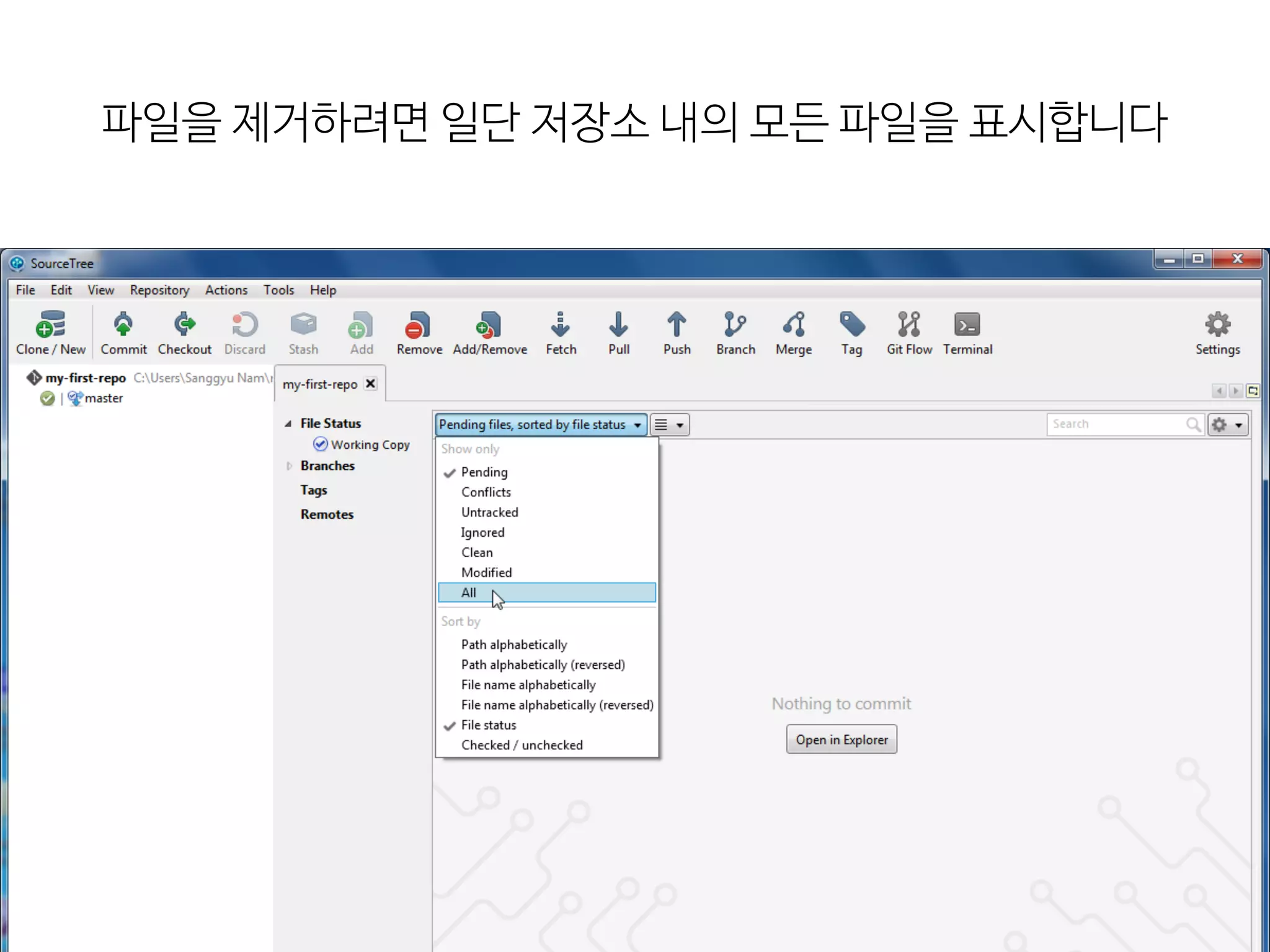Screen dimensions: 1270x952
Task: Close the my-first-repo tab with X
Action: 371,384
